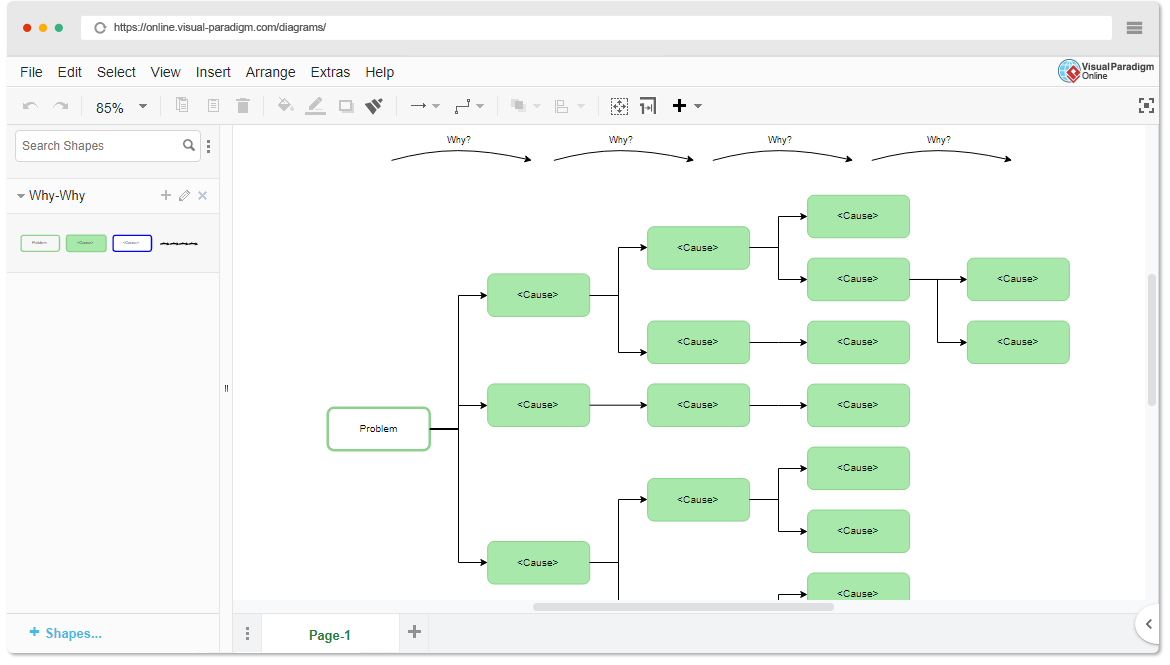Open the Arrange menu
The image size is (1170, 665).
click(271, 72)
